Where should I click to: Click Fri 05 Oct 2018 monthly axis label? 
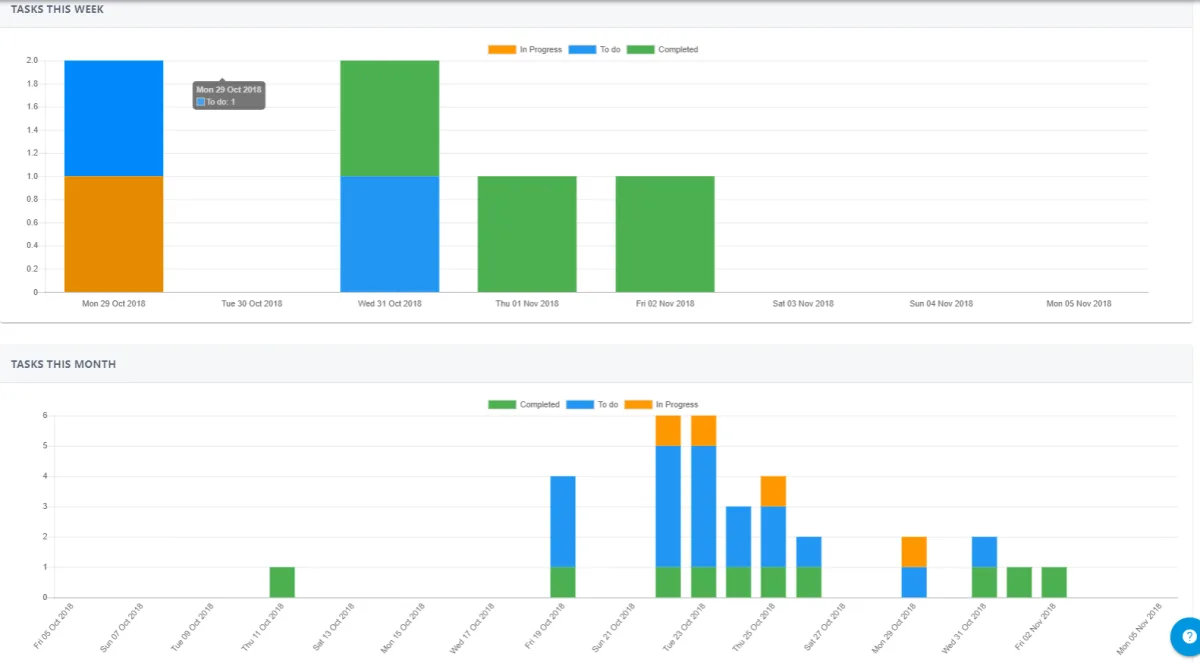click(x=54, y=625)
